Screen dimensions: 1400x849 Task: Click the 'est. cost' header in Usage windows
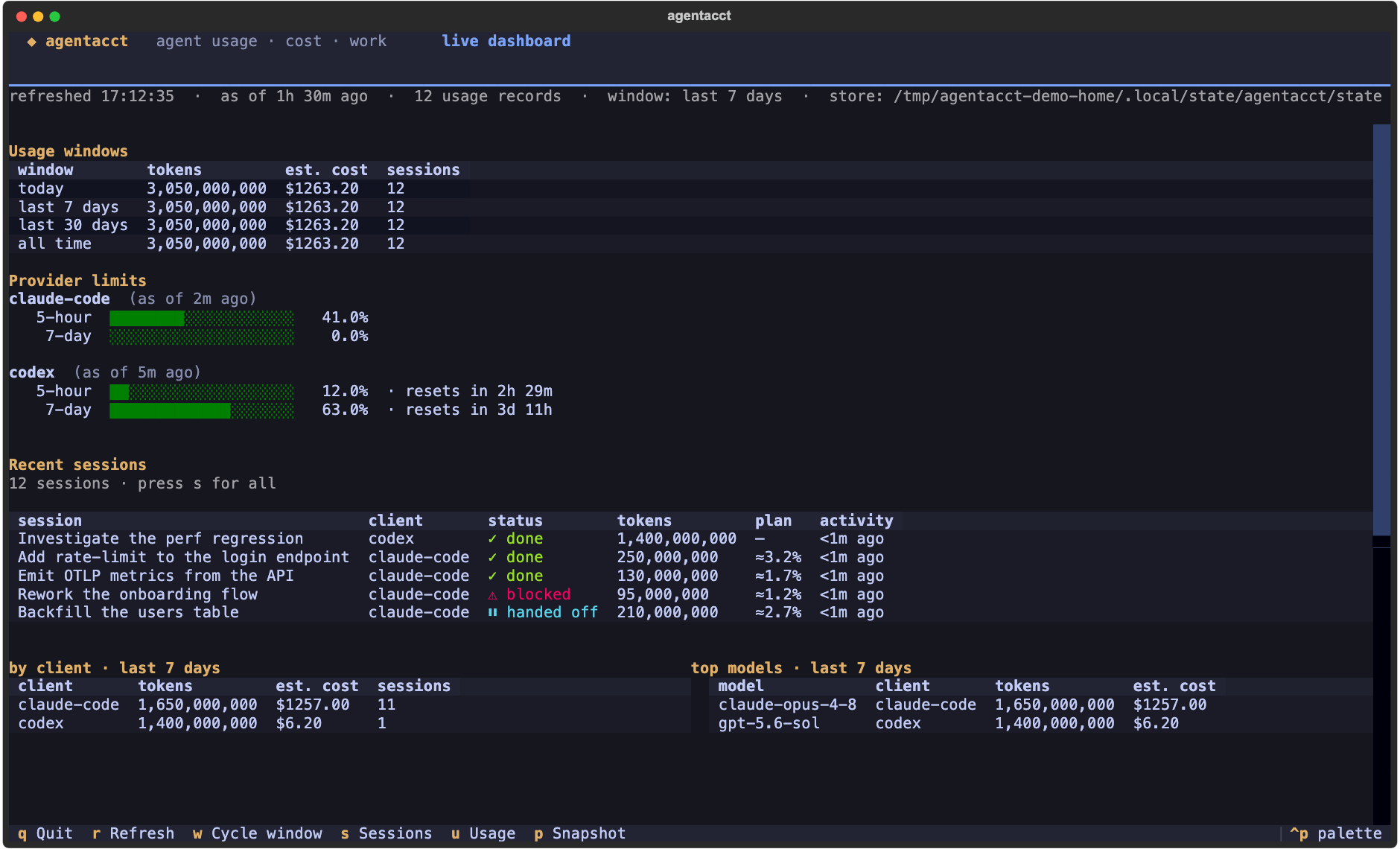pos(326,171)
